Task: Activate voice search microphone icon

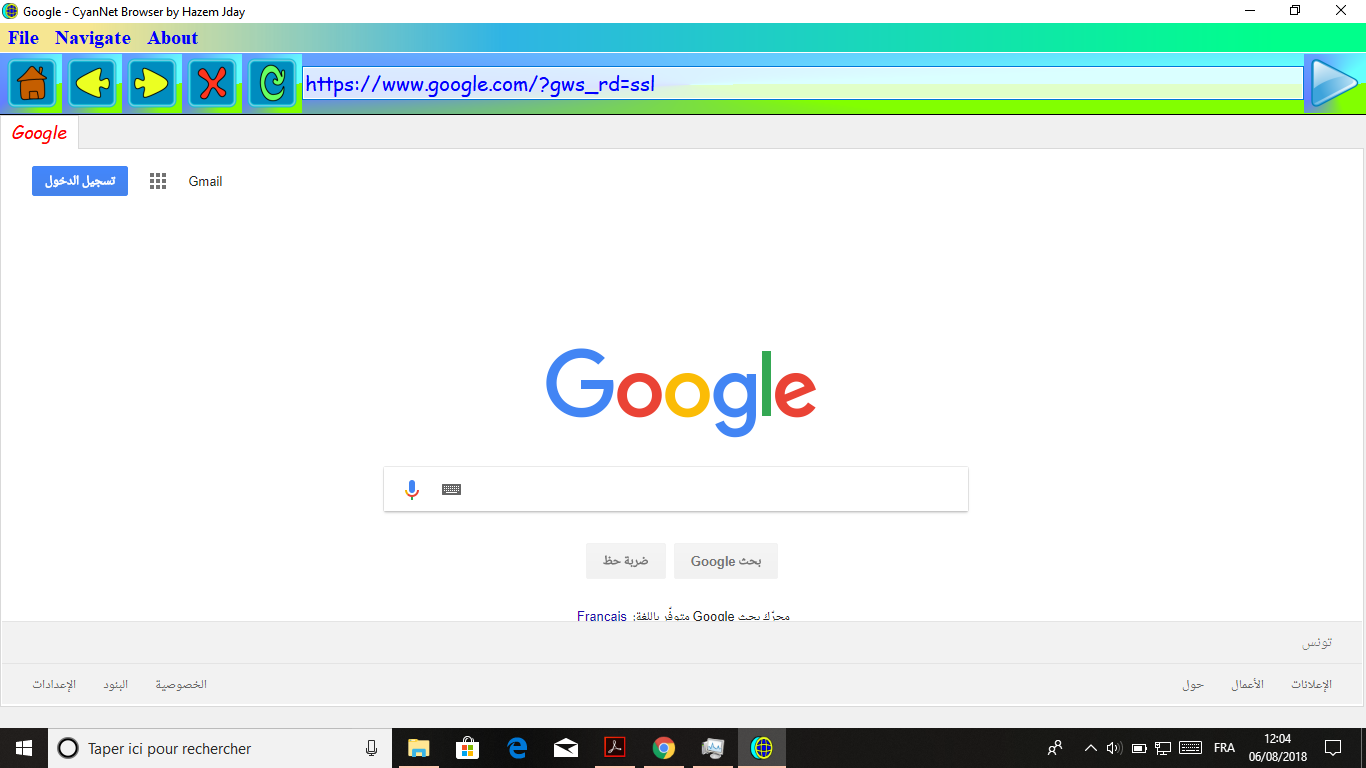Action: [412, 489]
